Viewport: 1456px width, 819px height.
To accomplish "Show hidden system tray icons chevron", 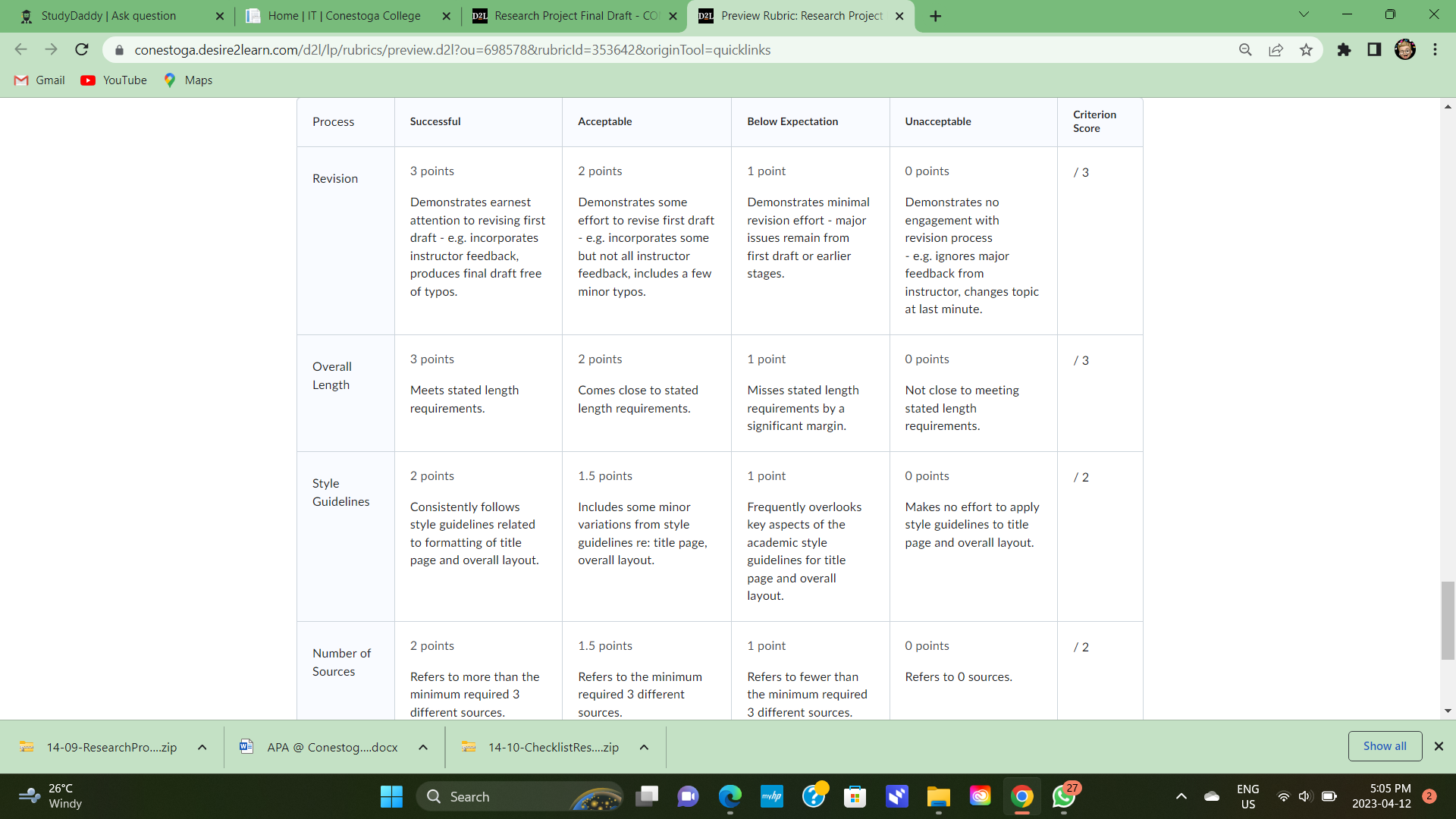I will [x=1181, y=796].
